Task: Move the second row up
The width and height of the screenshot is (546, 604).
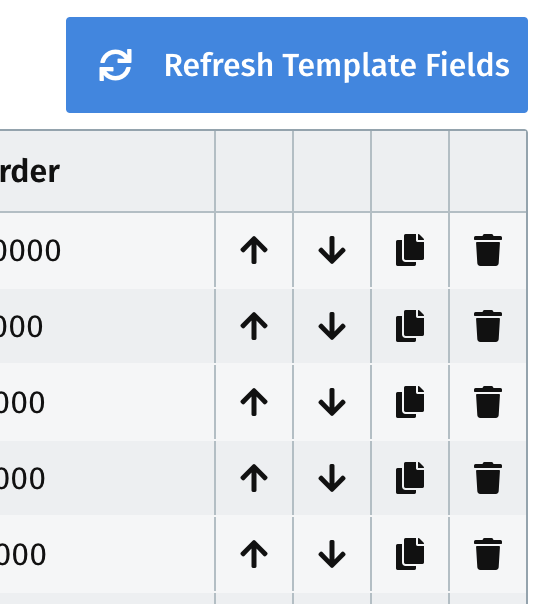Action: coord(254,326)
